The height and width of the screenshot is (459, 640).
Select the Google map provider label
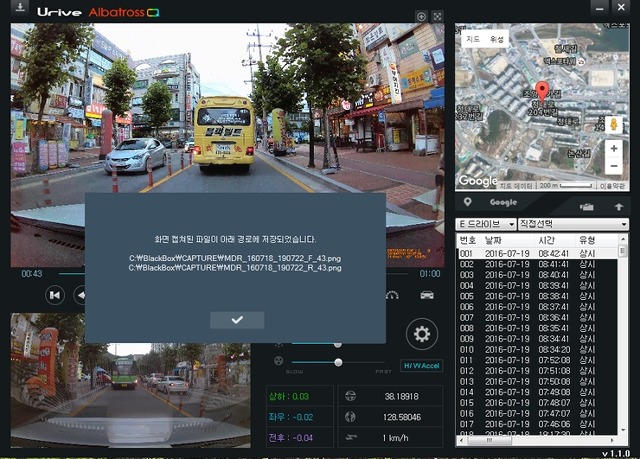point(503,202)
